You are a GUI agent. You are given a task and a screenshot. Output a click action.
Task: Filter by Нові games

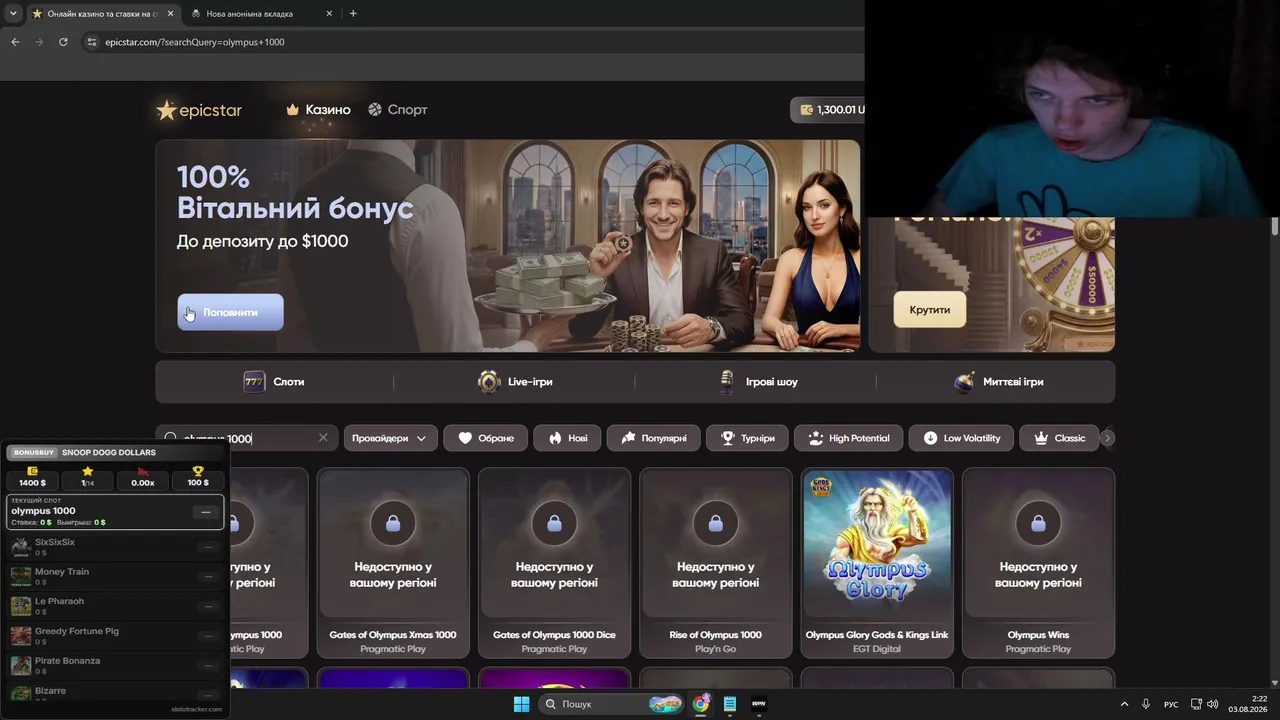[568, 438]
